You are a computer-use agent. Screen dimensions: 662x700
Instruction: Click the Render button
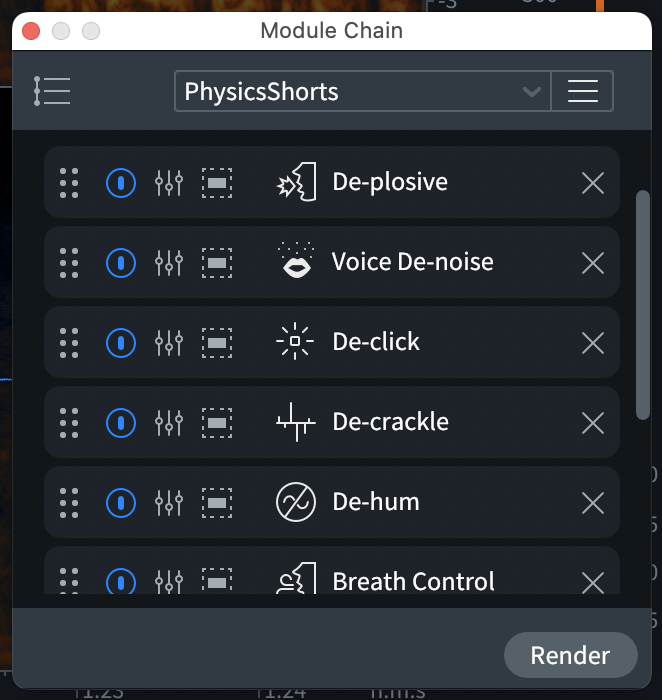pyautogui.click(x=570, y=656)
